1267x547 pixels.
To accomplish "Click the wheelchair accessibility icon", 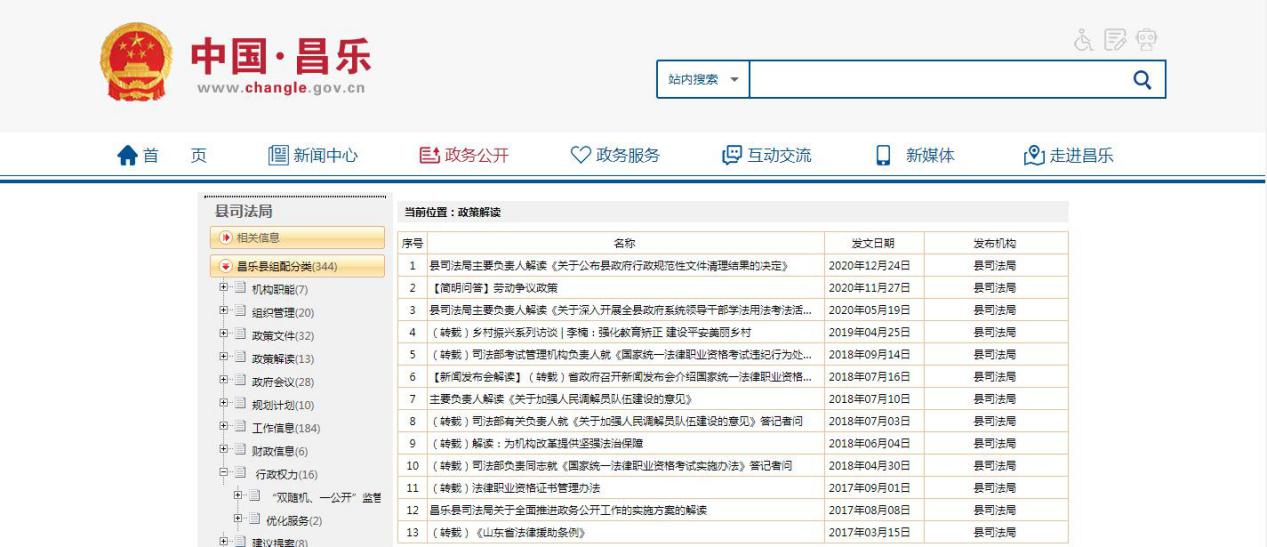I will pos(1084,41).
